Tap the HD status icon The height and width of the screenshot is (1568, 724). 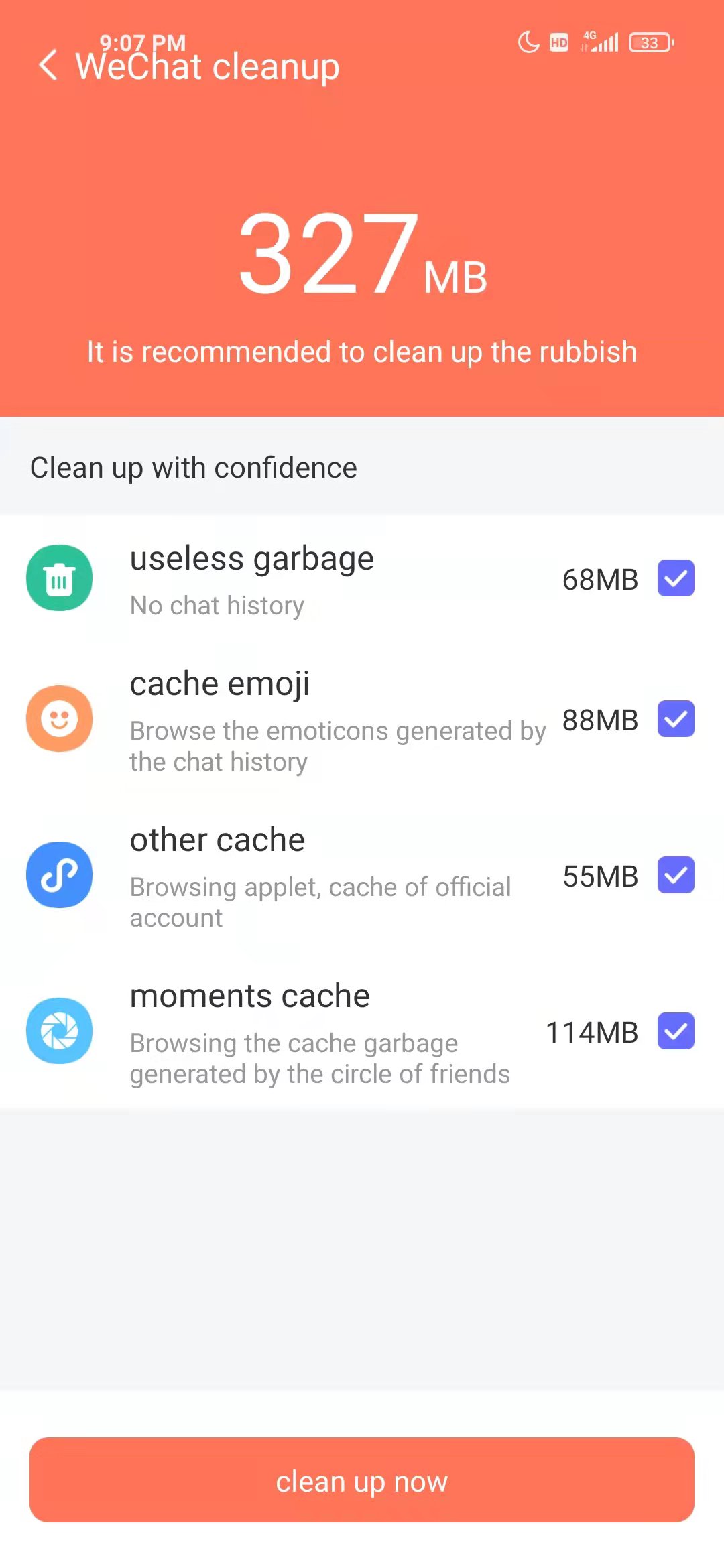point(559,43)
